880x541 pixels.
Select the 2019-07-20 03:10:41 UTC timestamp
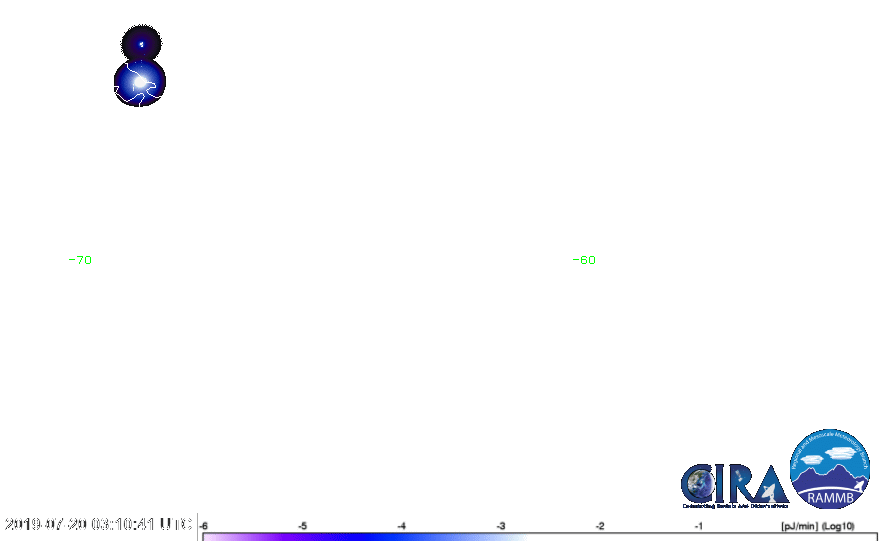coord(98,524)
